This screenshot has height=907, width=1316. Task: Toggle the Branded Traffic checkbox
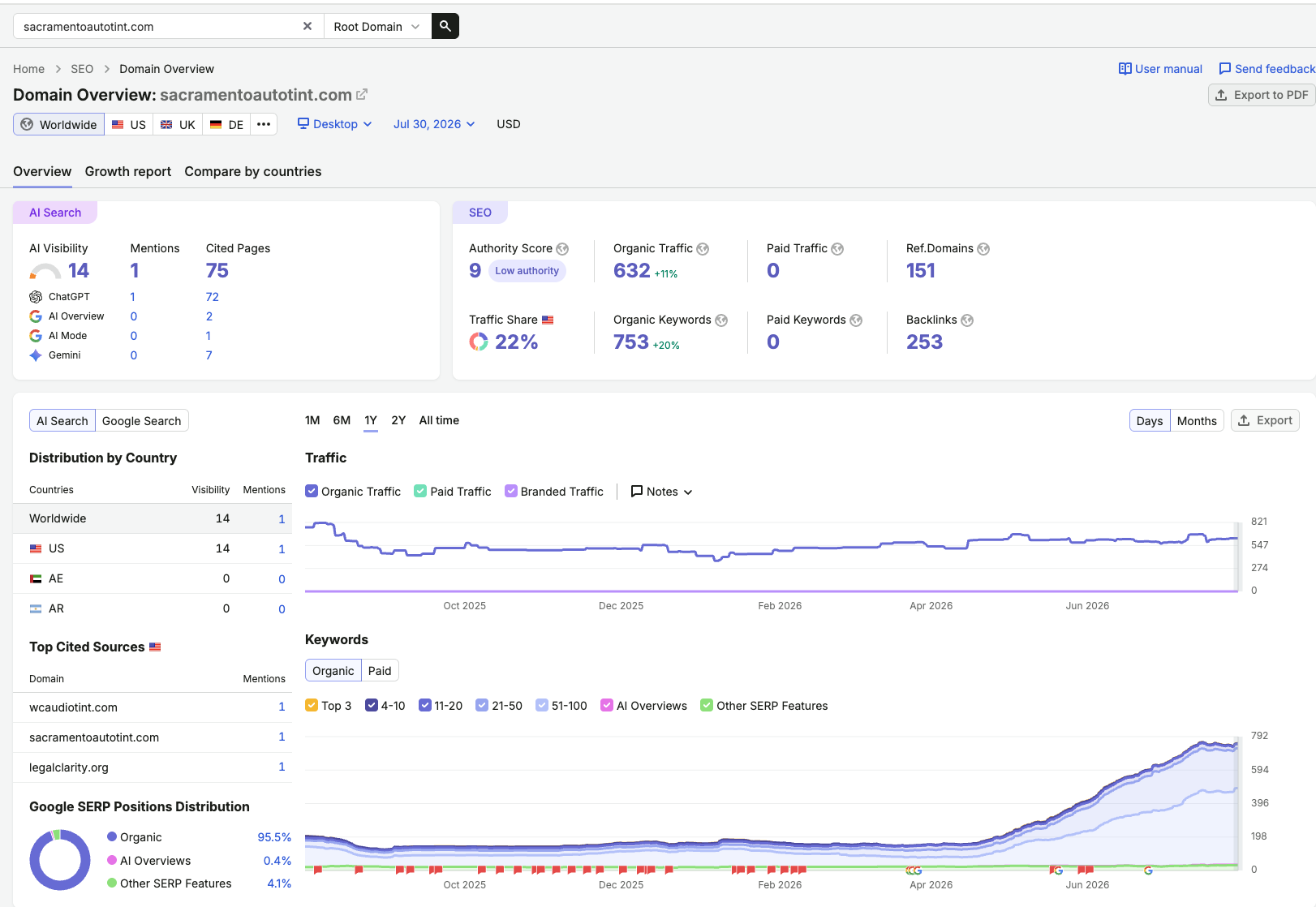tap(511, 491)
